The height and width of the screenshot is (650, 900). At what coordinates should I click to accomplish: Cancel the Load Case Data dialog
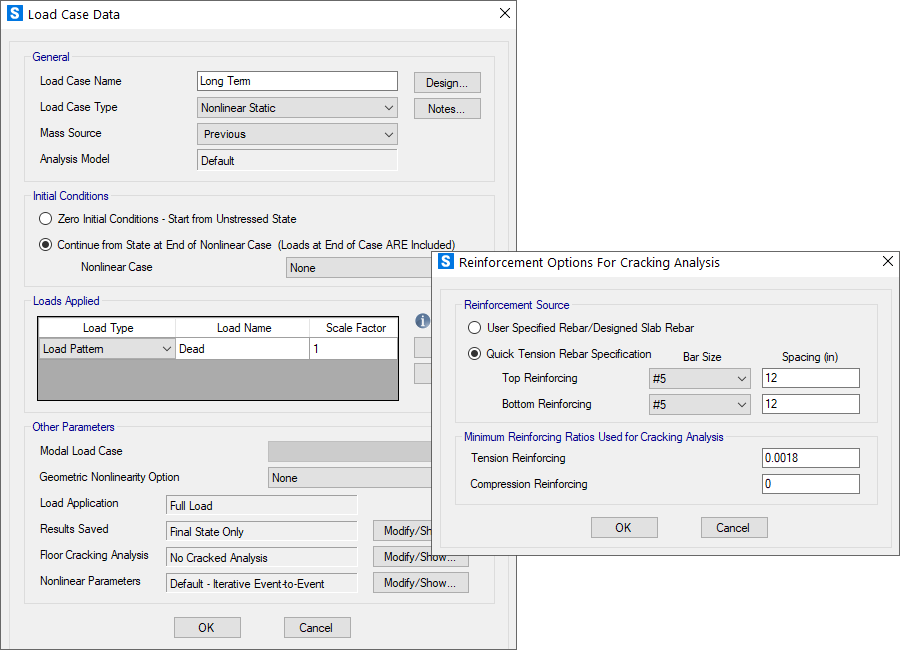316,628
